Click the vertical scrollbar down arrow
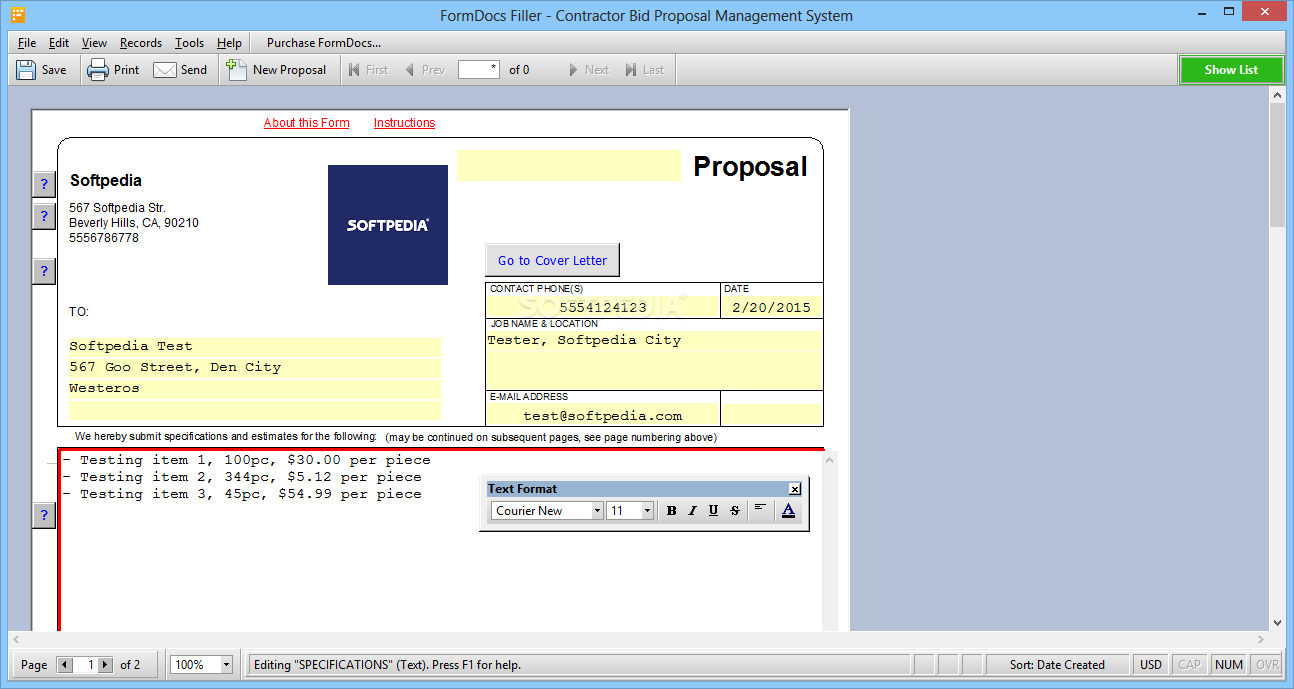 click(x=1277, y=622)
